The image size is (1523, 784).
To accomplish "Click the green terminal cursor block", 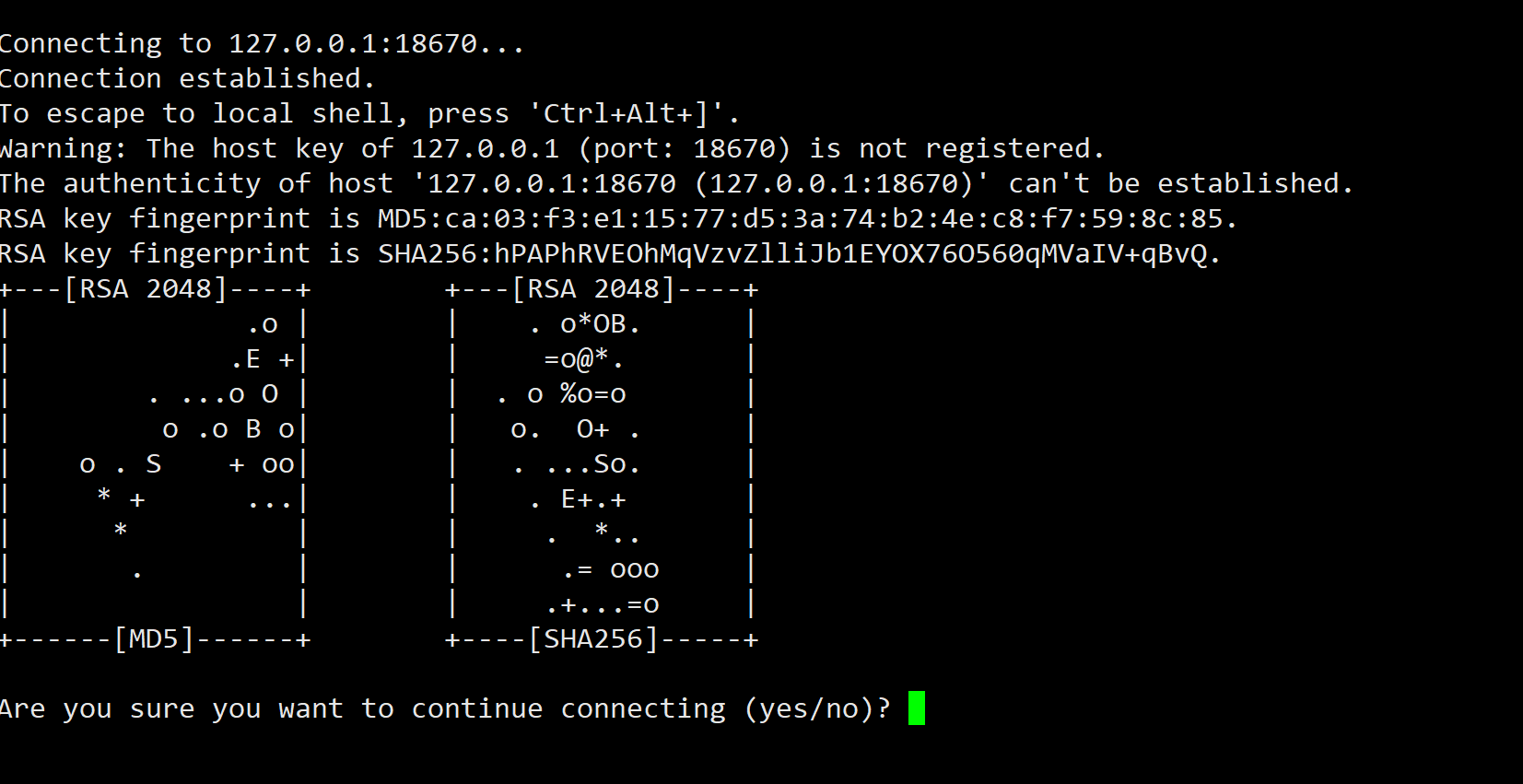I will tap(916, 708).
